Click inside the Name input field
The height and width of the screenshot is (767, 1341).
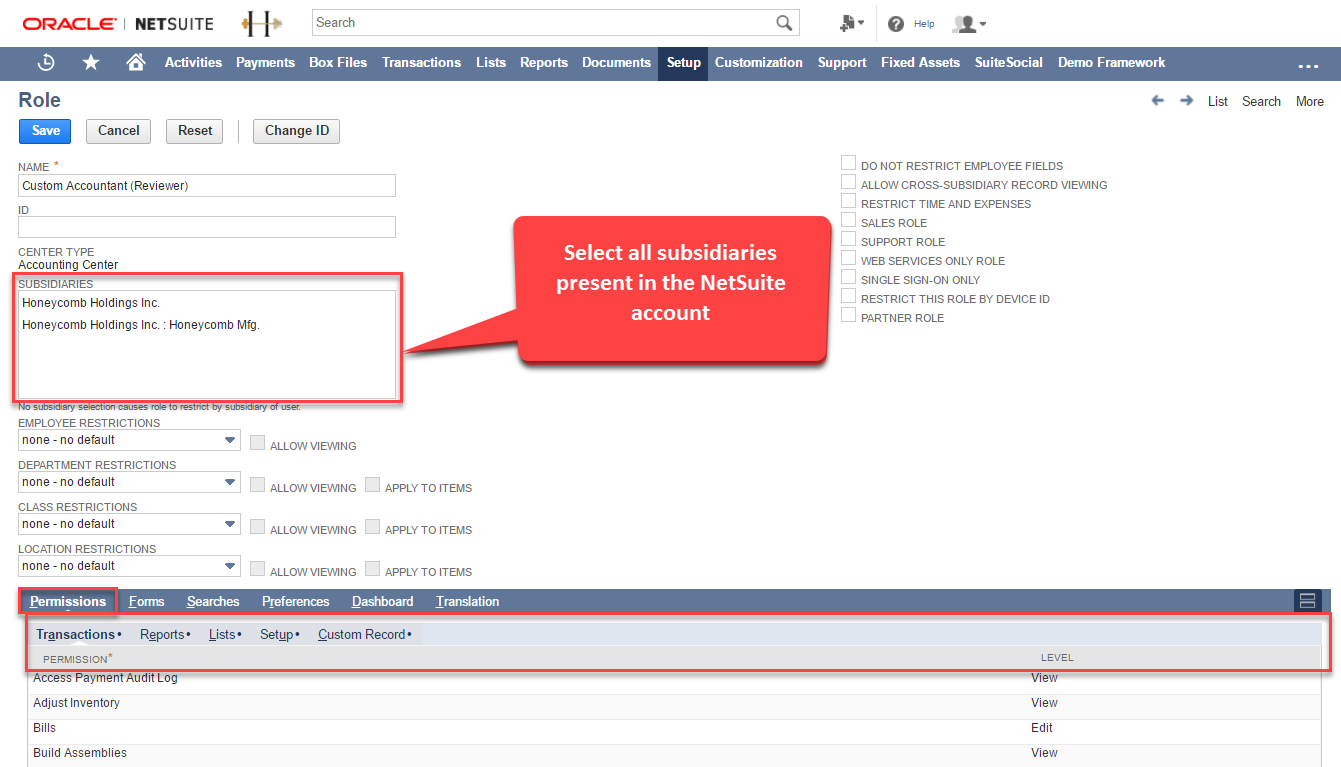click(207, 186)
